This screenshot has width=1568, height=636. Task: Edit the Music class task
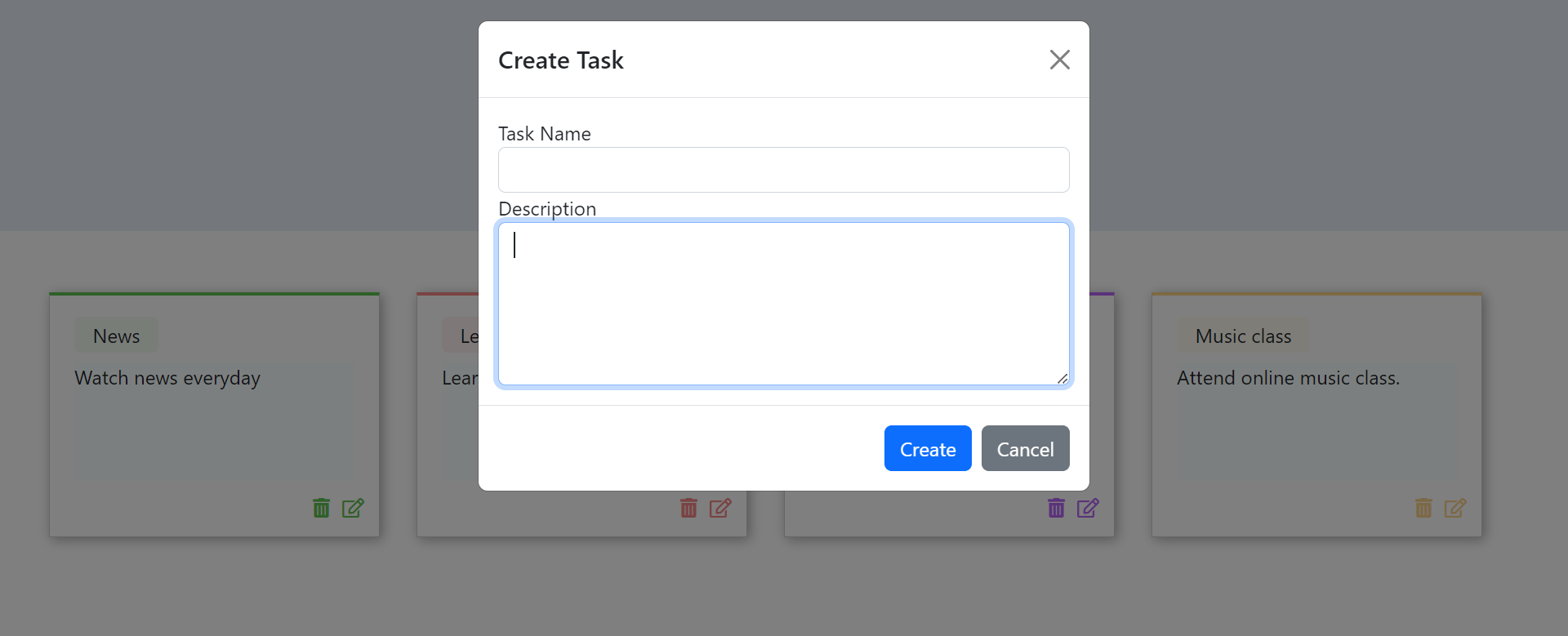(1455, 508)
